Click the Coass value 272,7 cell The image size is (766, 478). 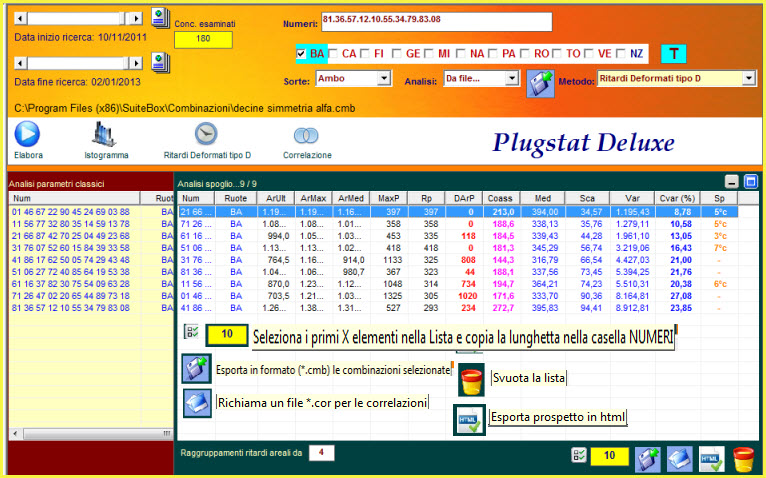point(502,308)
